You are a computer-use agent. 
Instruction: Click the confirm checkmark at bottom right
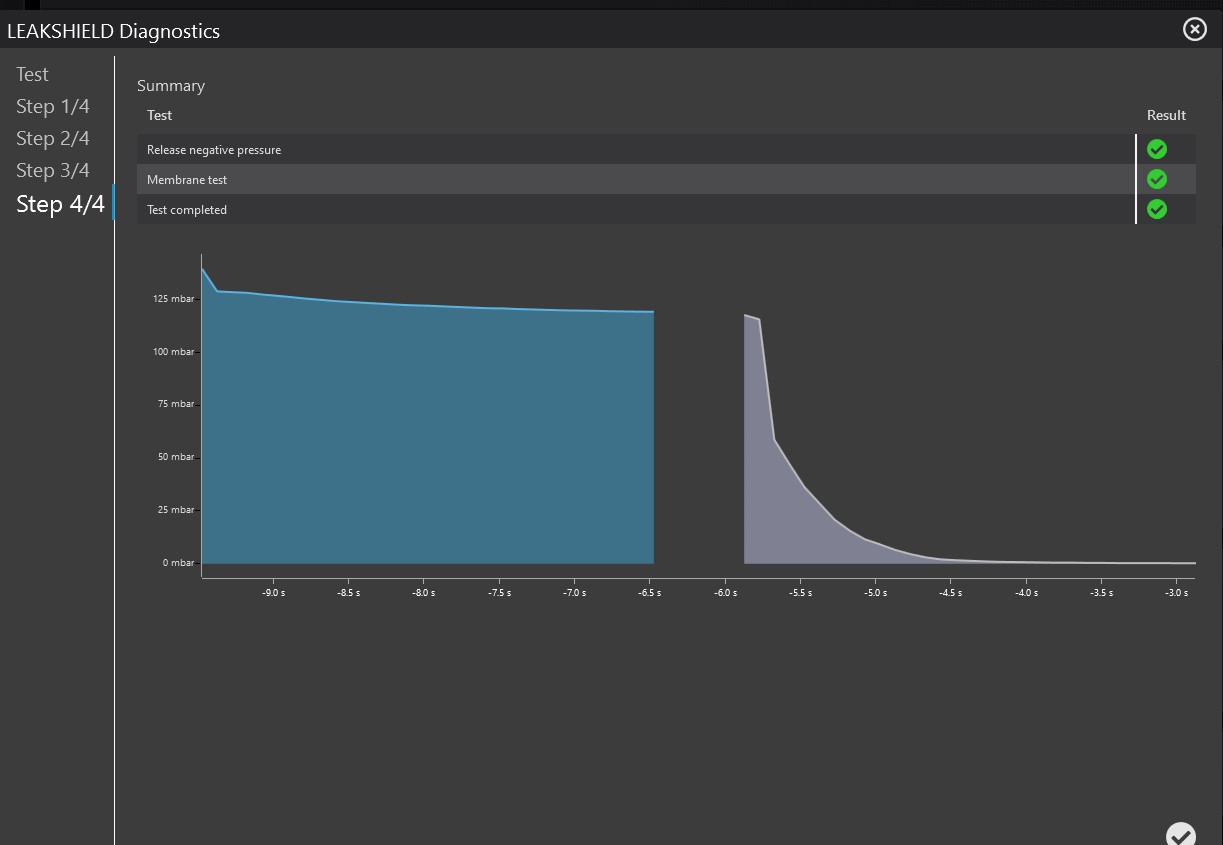point(1180,834)
